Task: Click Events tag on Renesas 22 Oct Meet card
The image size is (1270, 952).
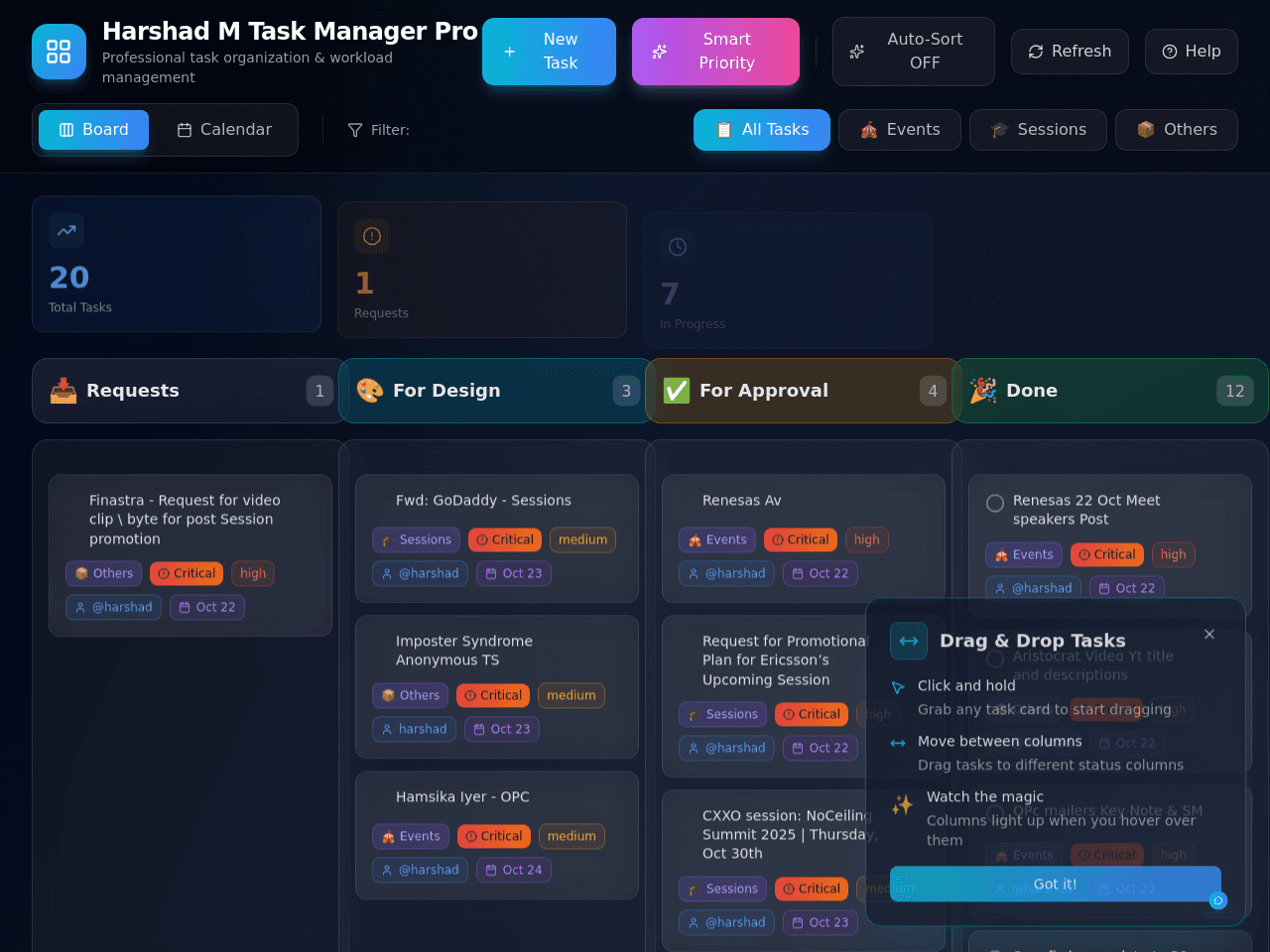Action: 1024,554
